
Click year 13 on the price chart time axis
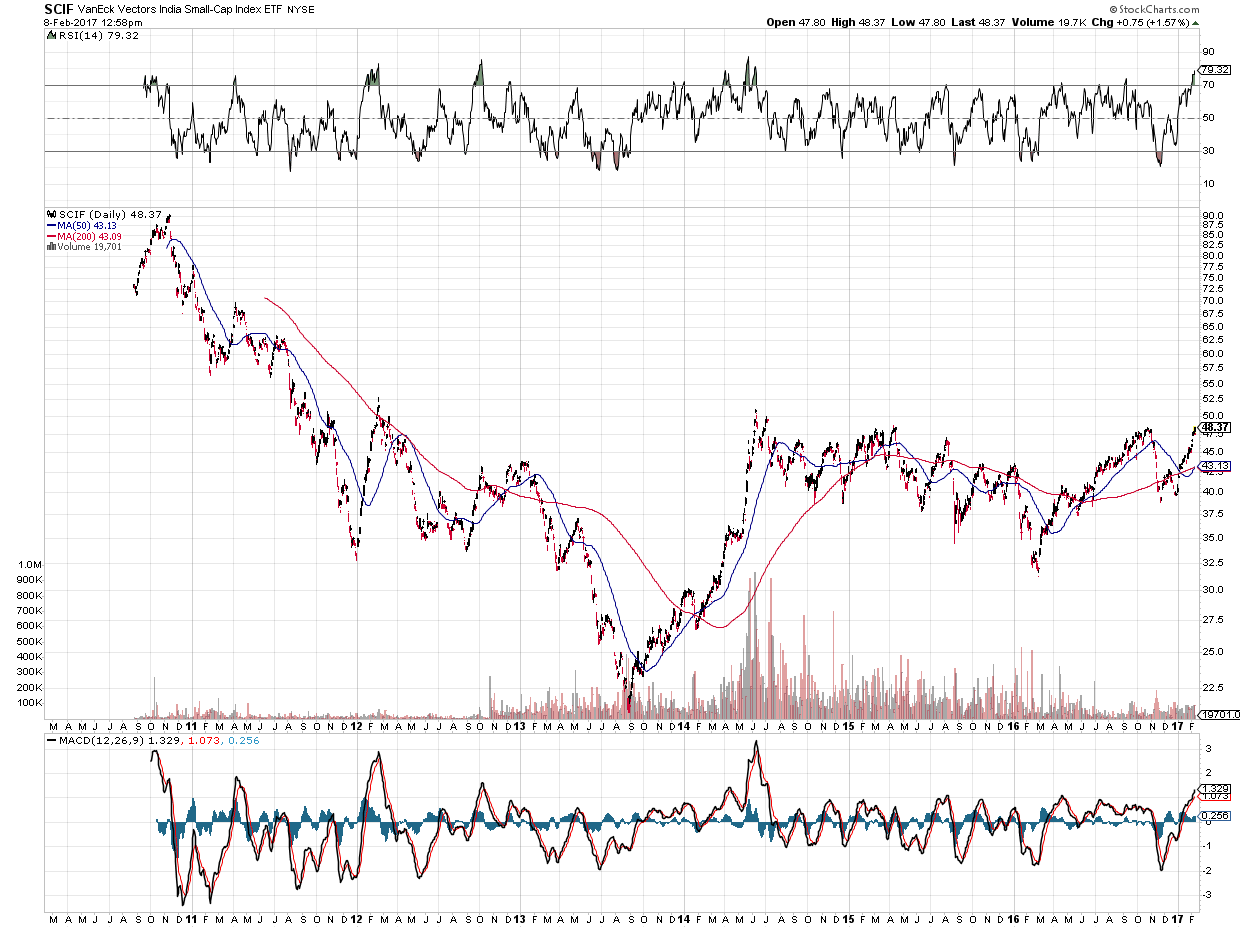519,725
